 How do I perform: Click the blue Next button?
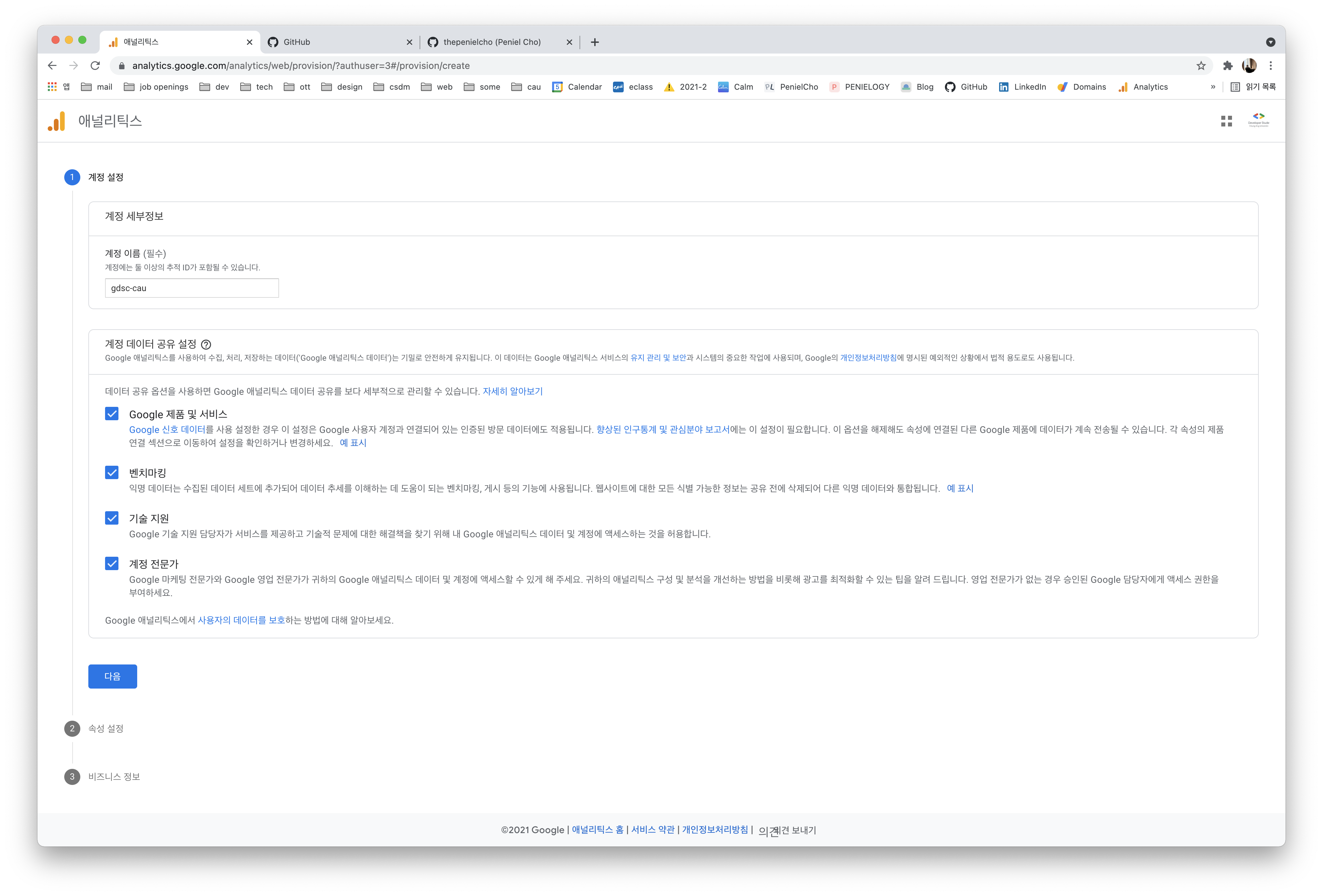(112, 676)
